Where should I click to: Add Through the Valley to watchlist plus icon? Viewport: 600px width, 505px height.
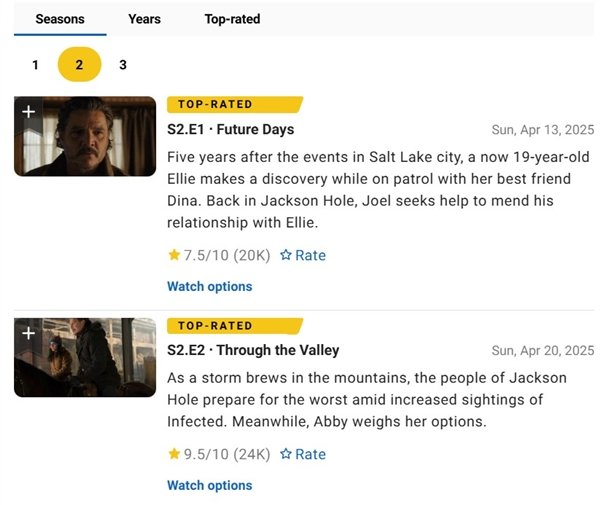(x=28, y=333)
